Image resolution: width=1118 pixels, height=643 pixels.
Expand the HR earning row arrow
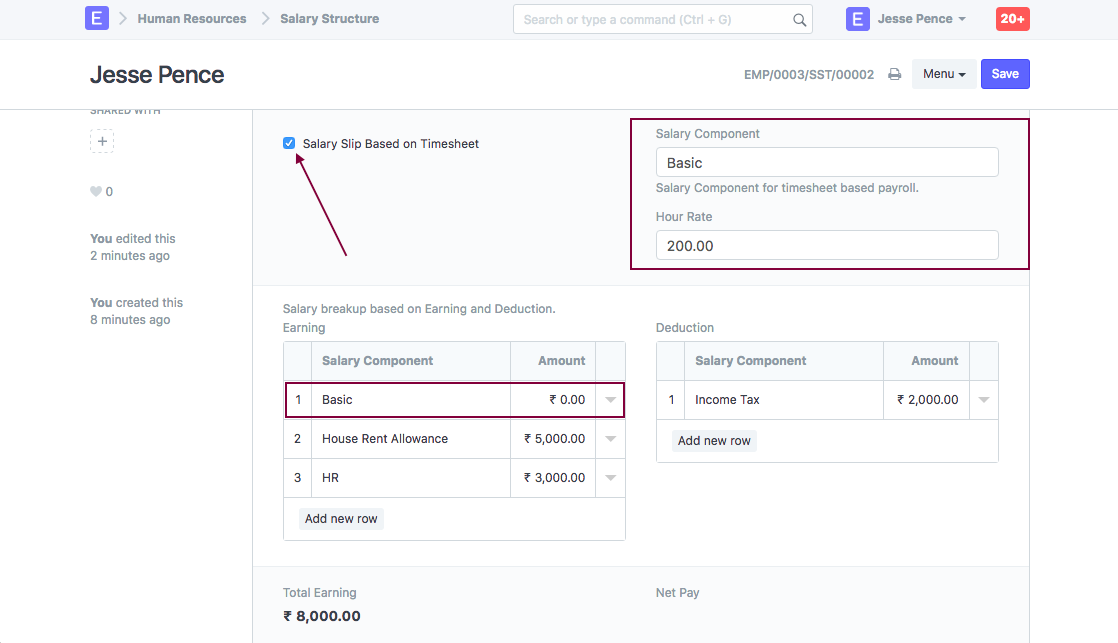point(610,478)
